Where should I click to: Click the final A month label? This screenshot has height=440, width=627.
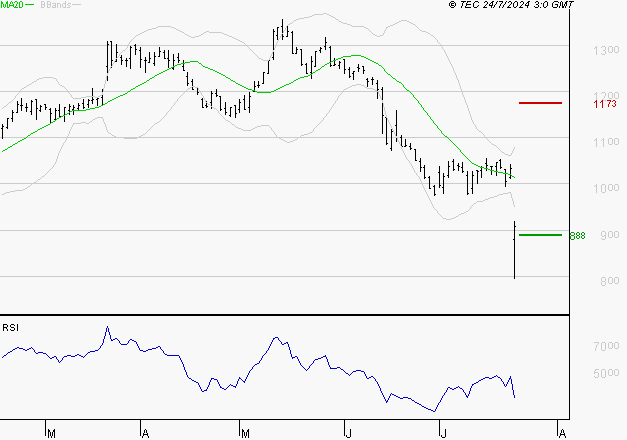[562, 434]
